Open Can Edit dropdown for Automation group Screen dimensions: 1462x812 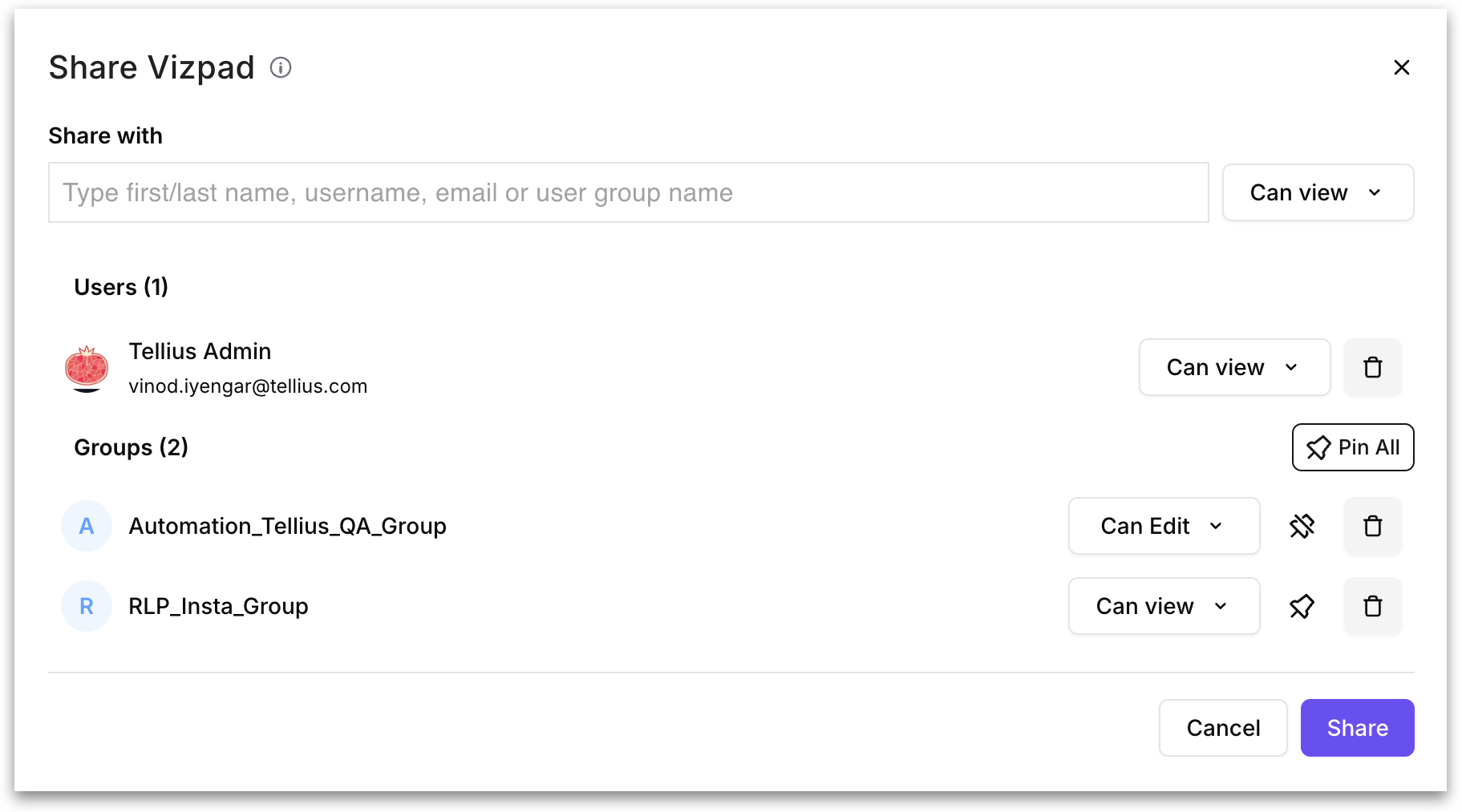1164,526
